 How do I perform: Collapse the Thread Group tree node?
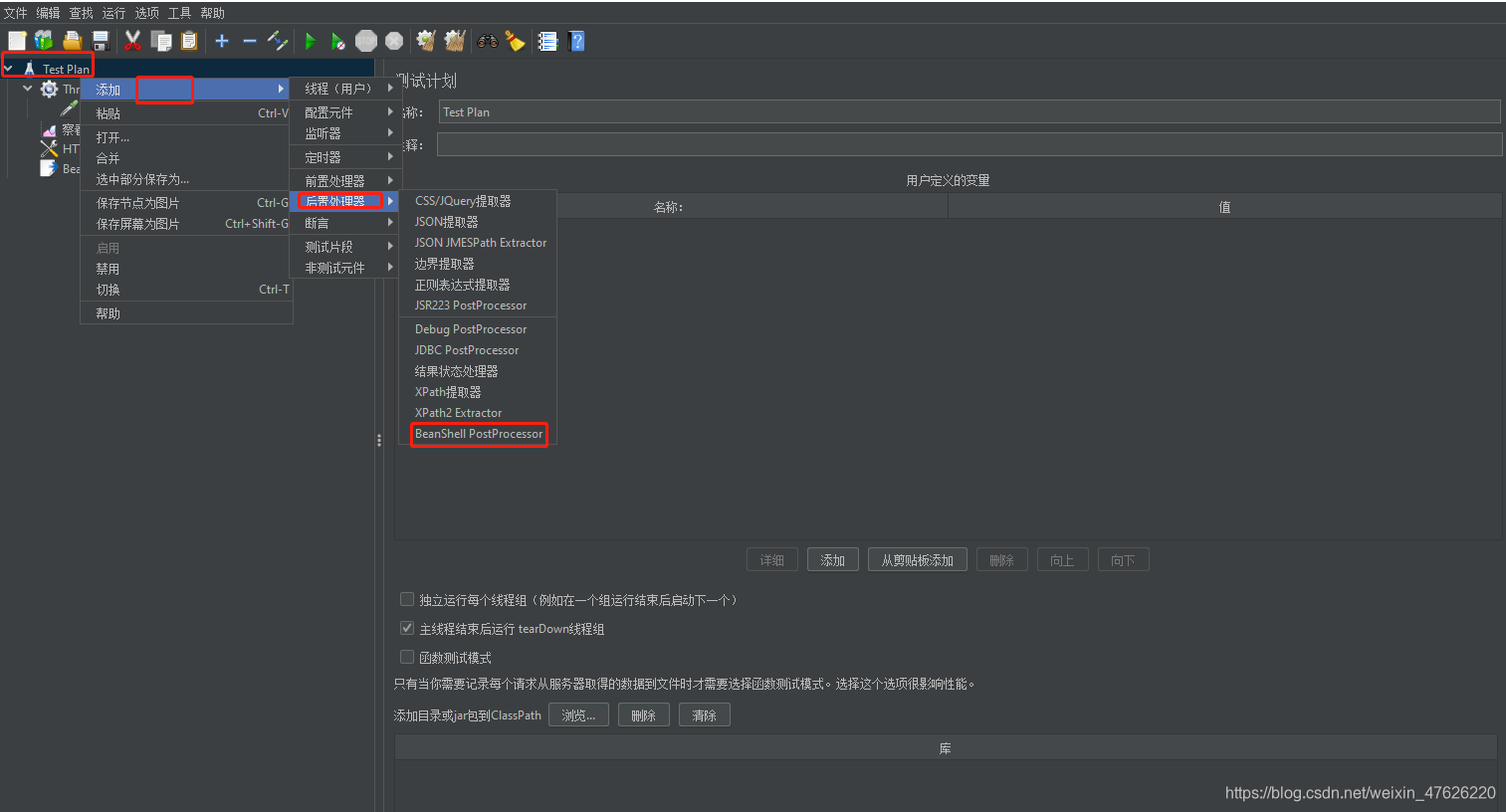pyautogui.click(x=27, y=89)
